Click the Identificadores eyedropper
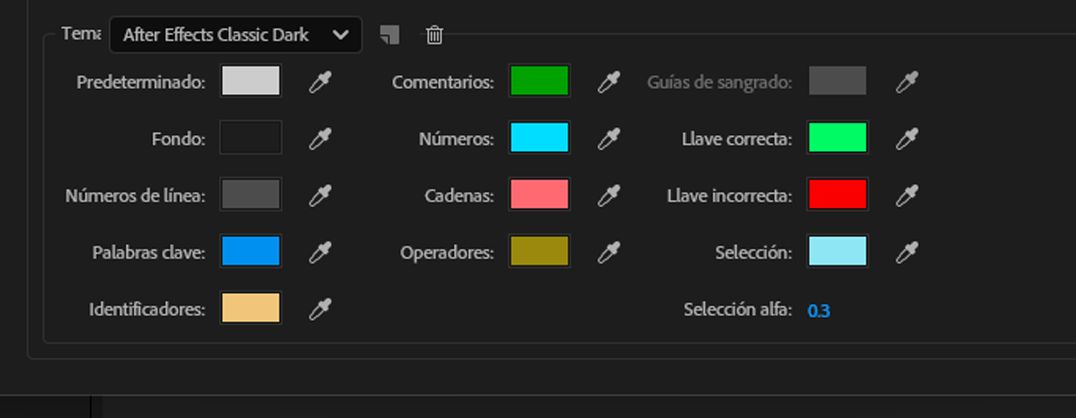Viewport: 1076px width, 418px height. coord(319,310)
